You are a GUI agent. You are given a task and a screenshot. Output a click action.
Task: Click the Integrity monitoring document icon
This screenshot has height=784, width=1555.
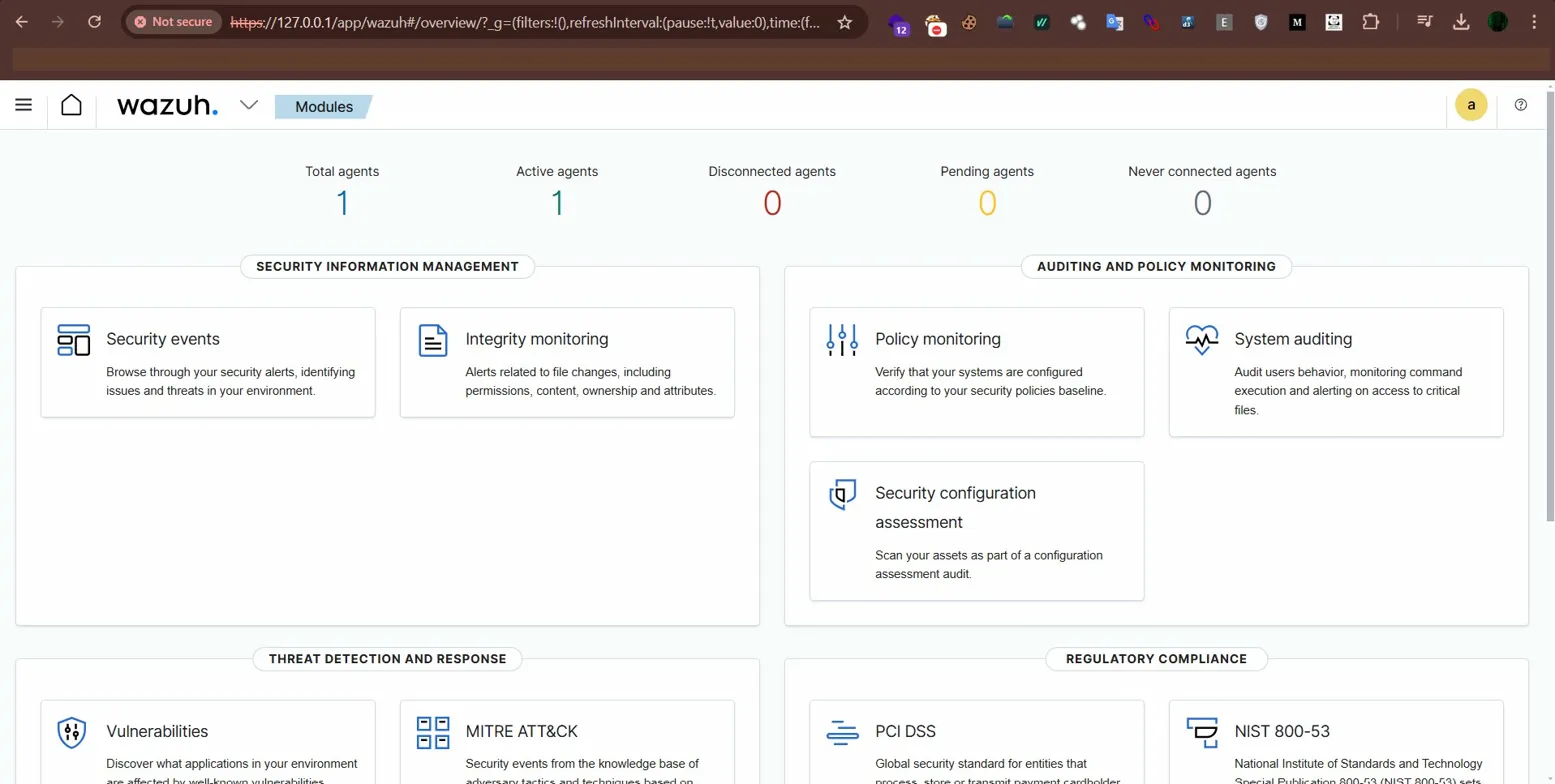click(431, 340)
